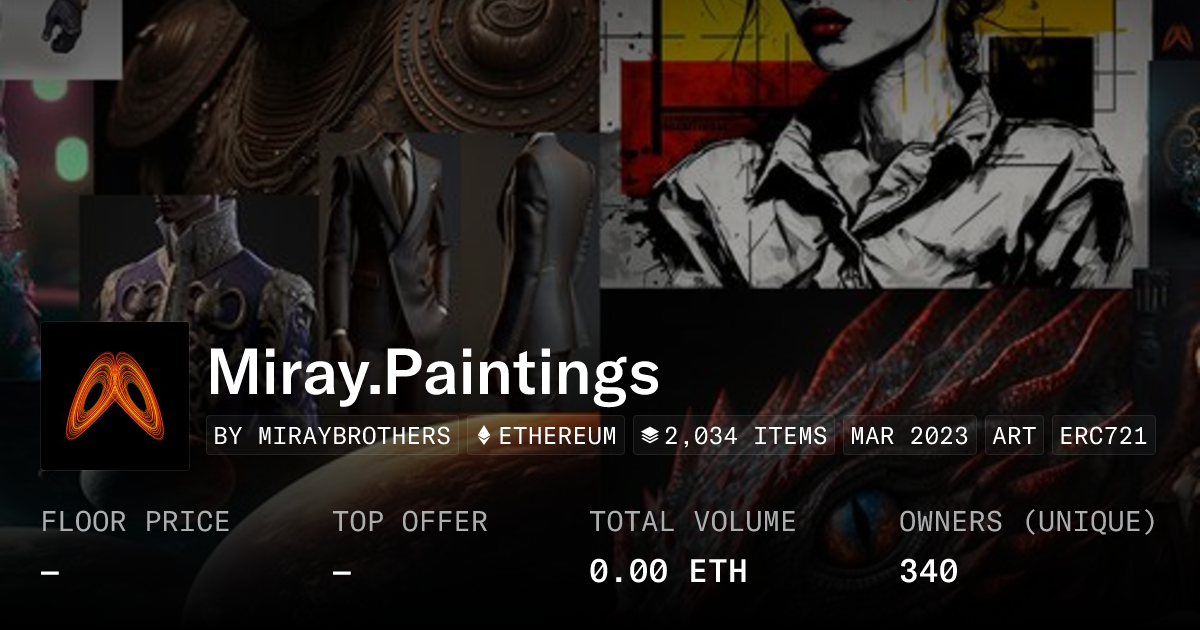Open the BY MIRAYBROTHERS creator tag
Viewport: 1200px width, 630px height.
click(332, 436)
